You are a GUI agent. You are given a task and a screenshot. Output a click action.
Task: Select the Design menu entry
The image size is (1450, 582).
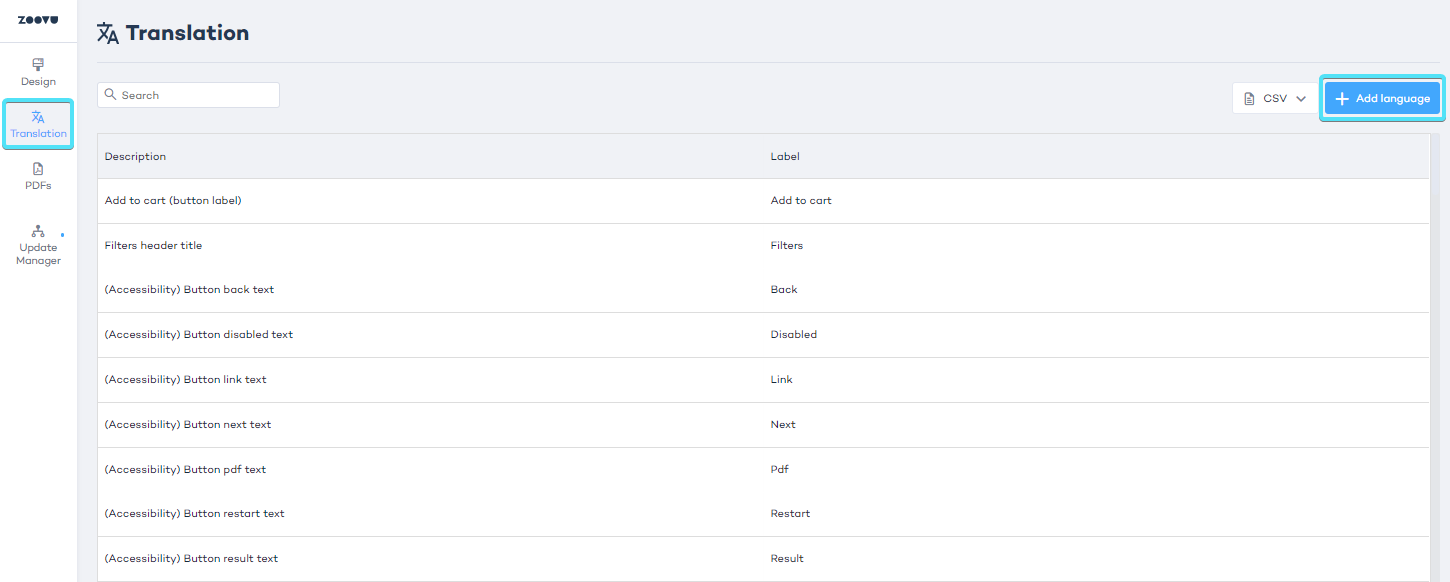[x=37, y=71]
